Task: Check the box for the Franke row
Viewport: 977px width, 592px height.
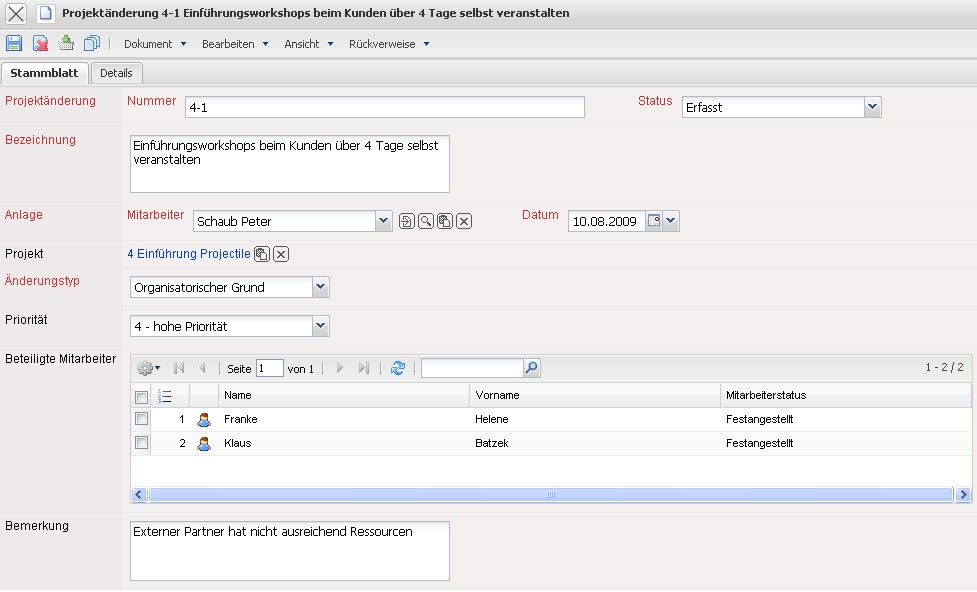Action: tap(141, 419)
